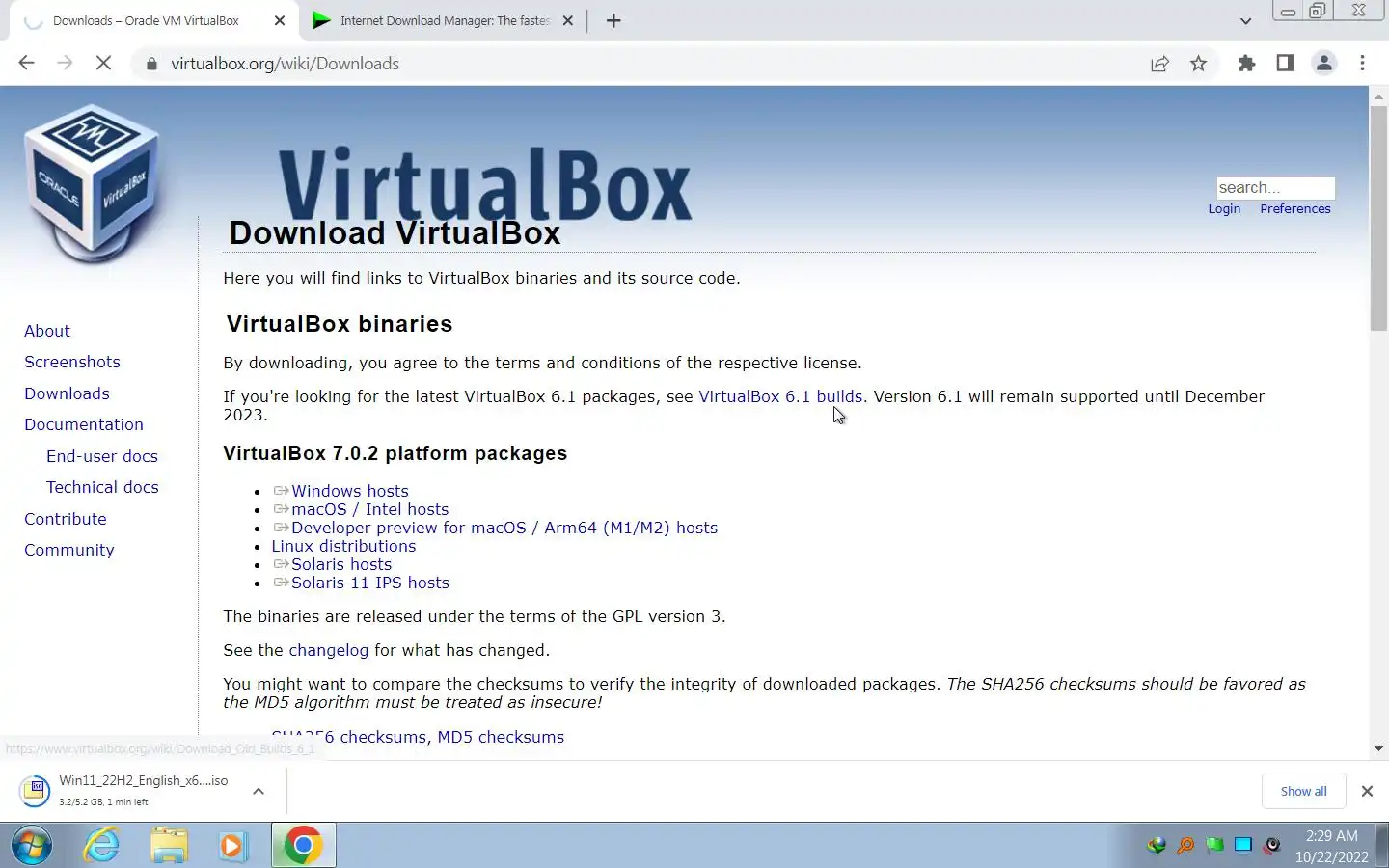Open Developer preview for macOS Arm64 link
The width and height of the screenshot is (1389, 868).
point(504,528)
